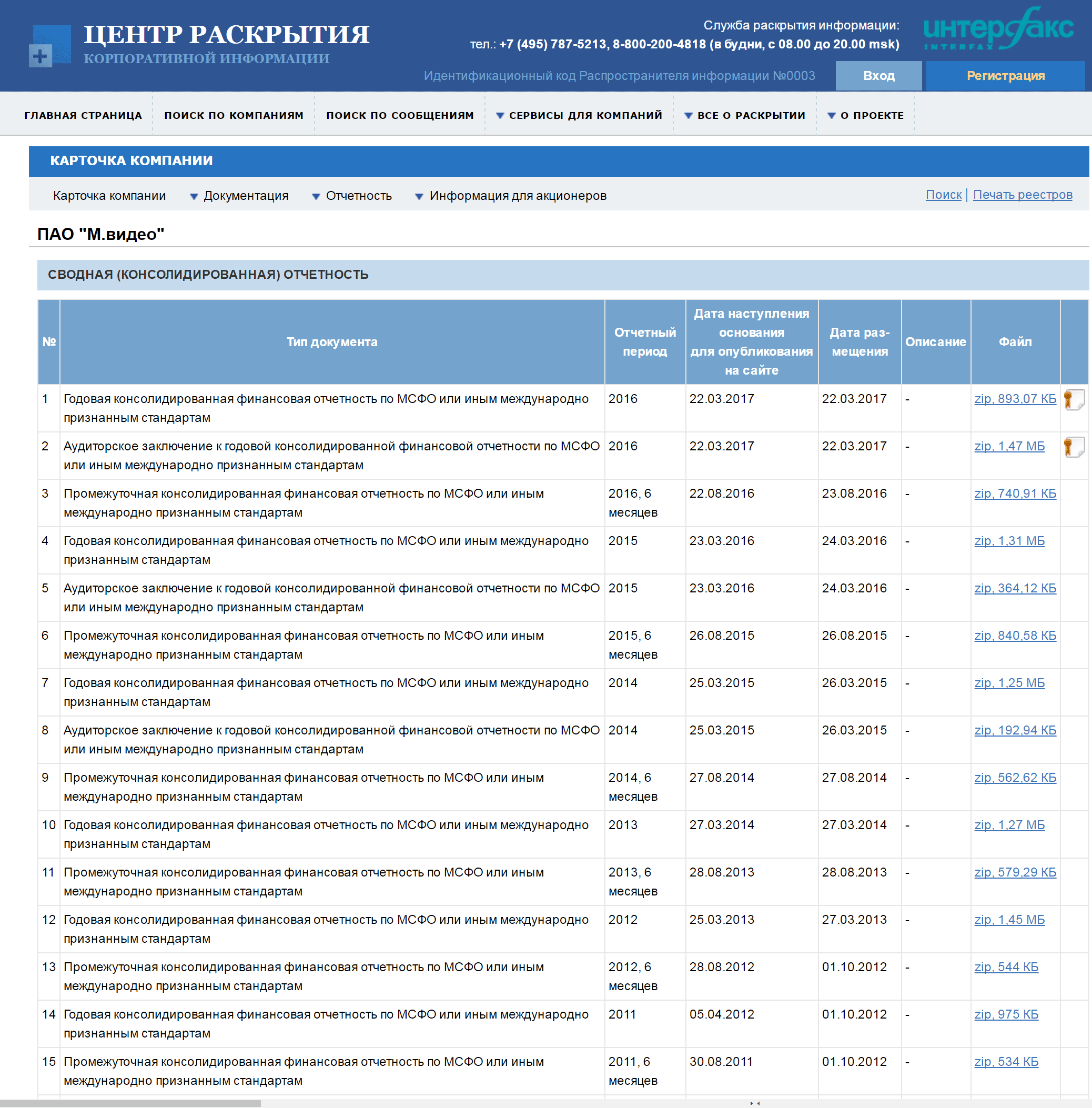Download zip, 579,29 КБ file
Viewport: 1092px width, 1108px height.
(x=1015, y=873)
